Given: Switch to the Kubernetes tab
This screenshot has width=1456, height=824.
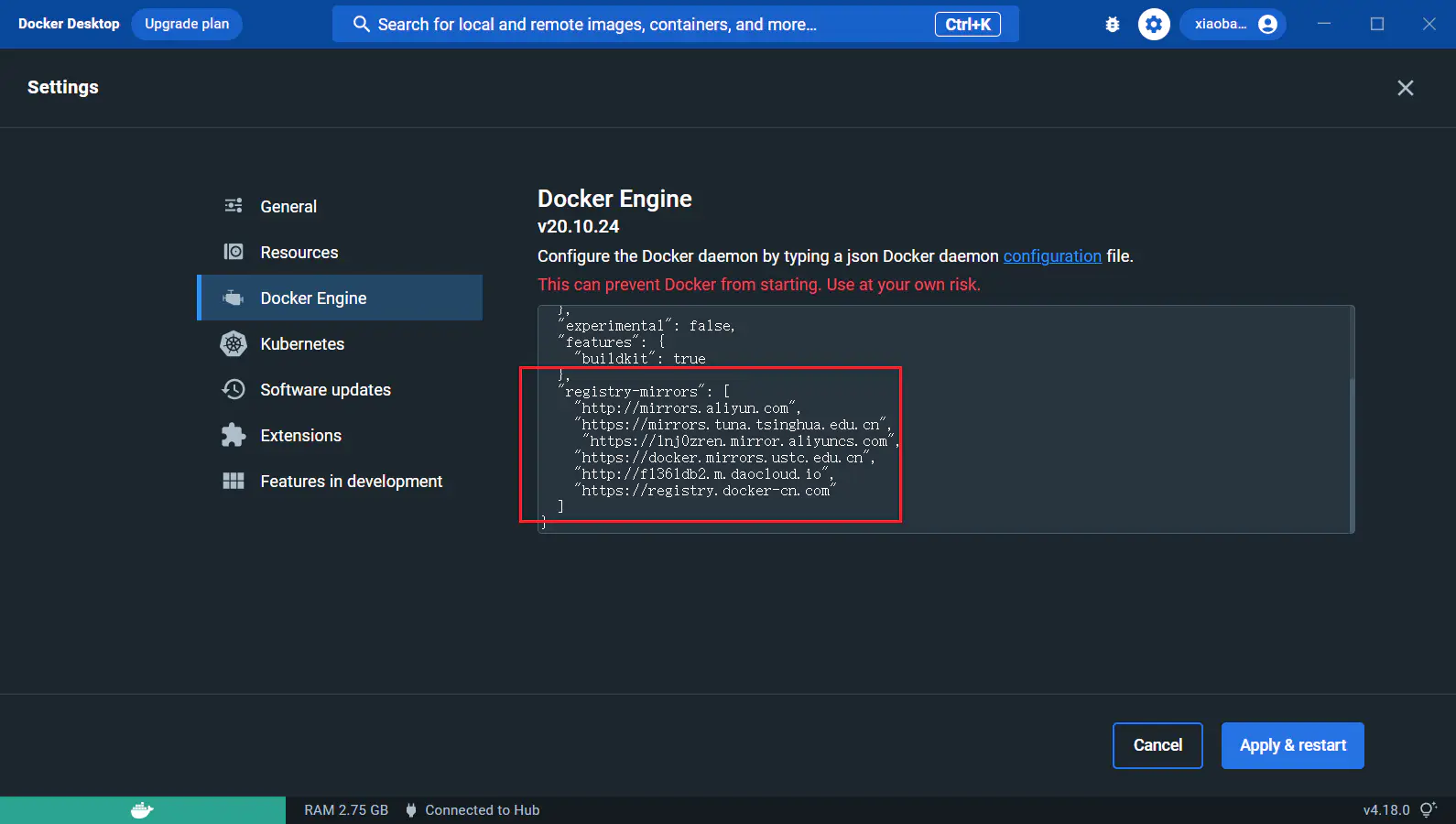Looking at the screenshot, I should point(340,343).
